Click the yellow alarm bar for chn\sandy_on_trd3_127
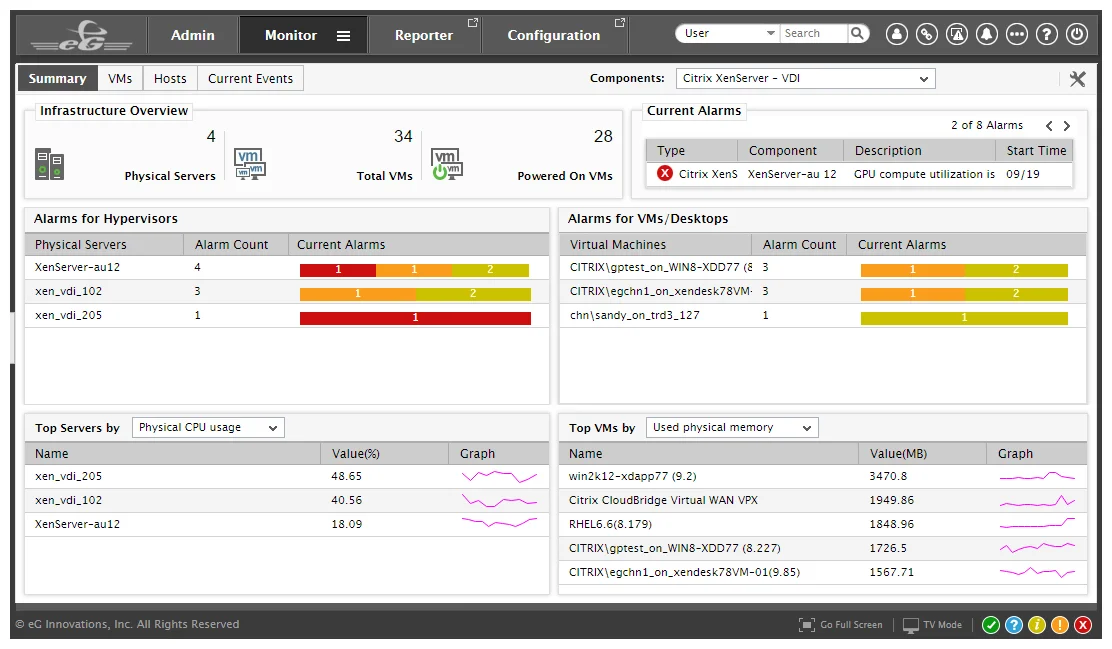The height and width of the screenshot is (649, 1112). coord(964,318)
